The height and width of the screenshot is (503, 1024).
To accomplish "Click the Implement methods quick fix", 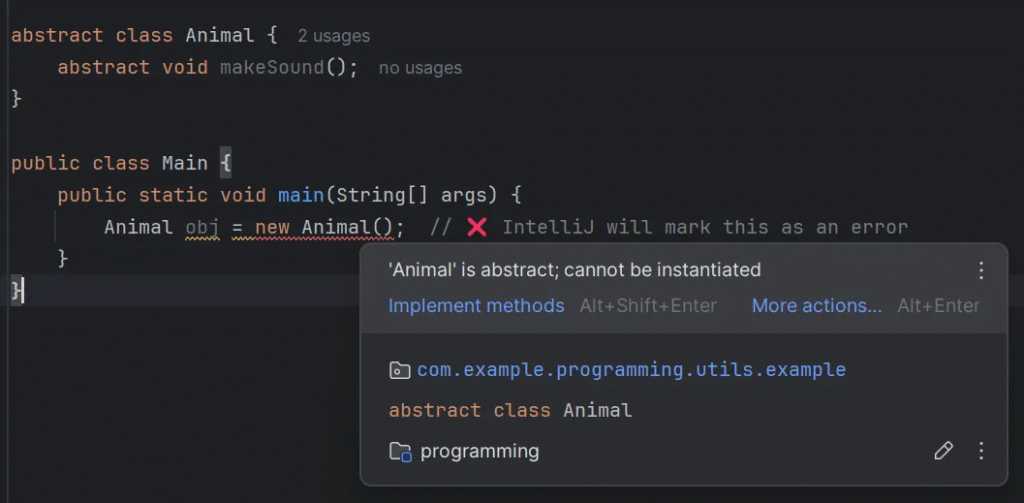I will pyautogui.click(x=476, y=306).
